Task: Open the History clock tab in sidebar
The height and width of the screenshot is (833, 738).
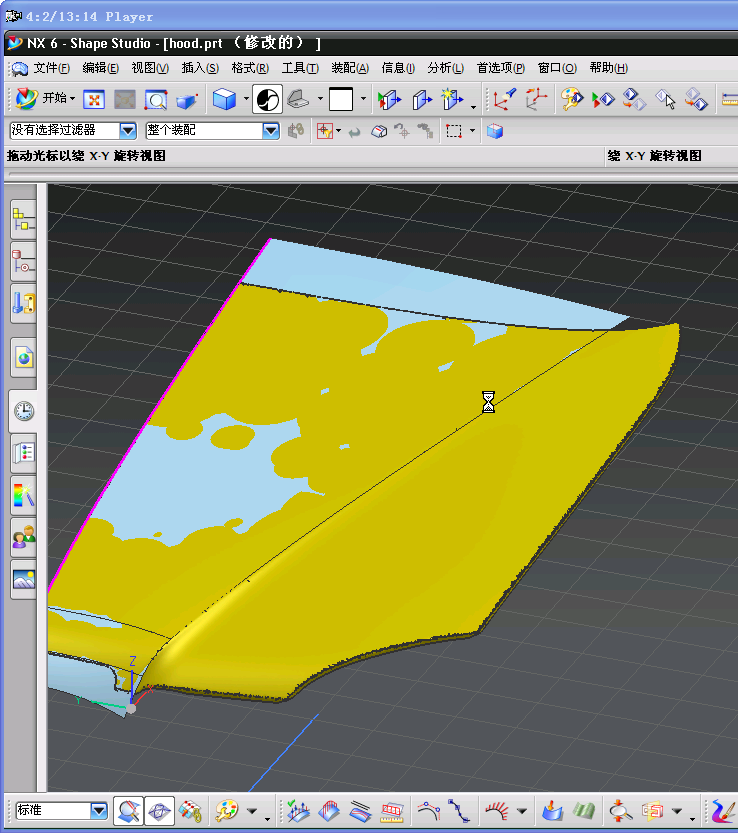Action: click(x=23, y=410)
